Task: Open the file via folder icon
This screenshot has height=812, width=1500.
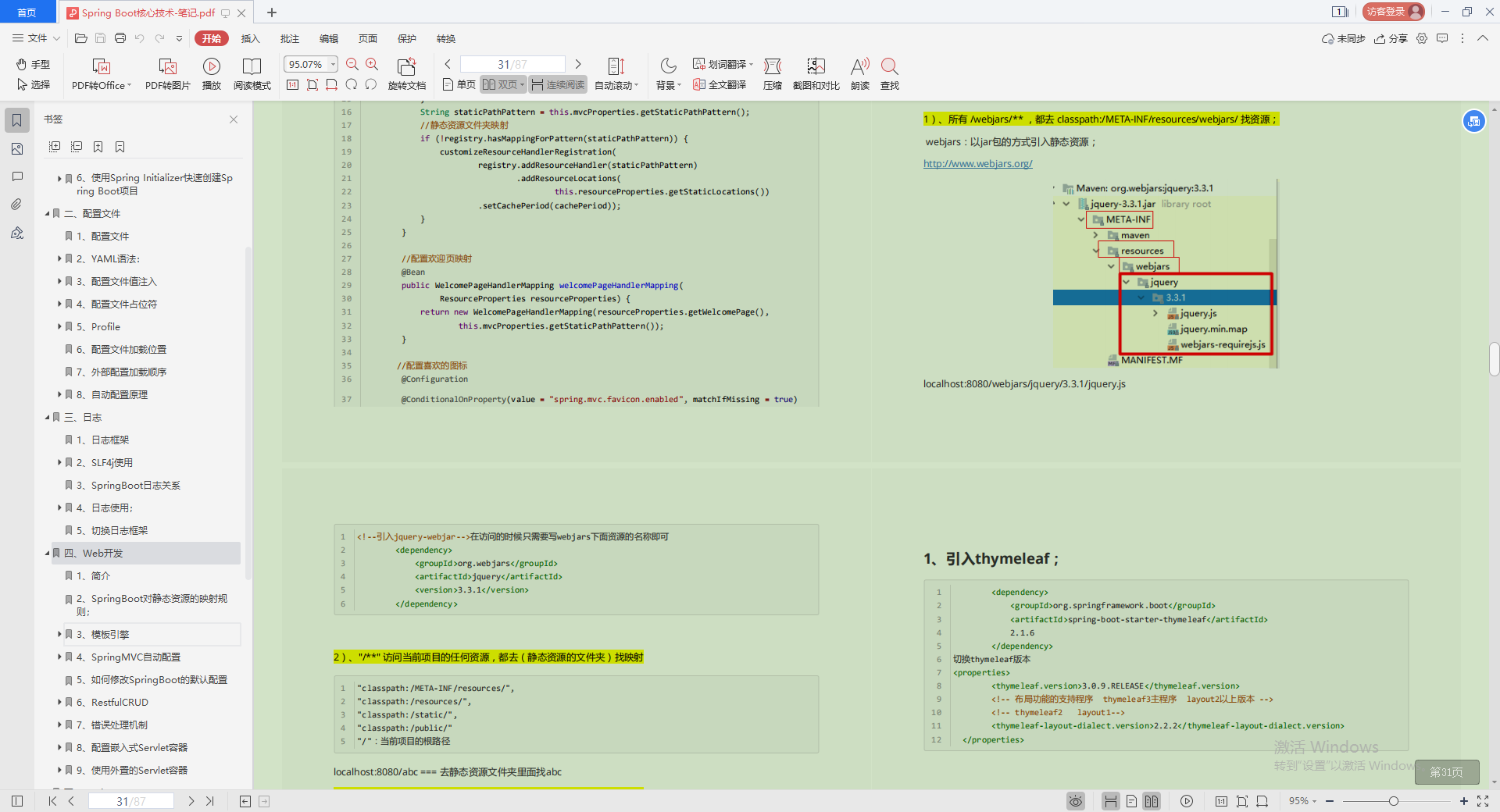Action: click(x=80, y=38)
